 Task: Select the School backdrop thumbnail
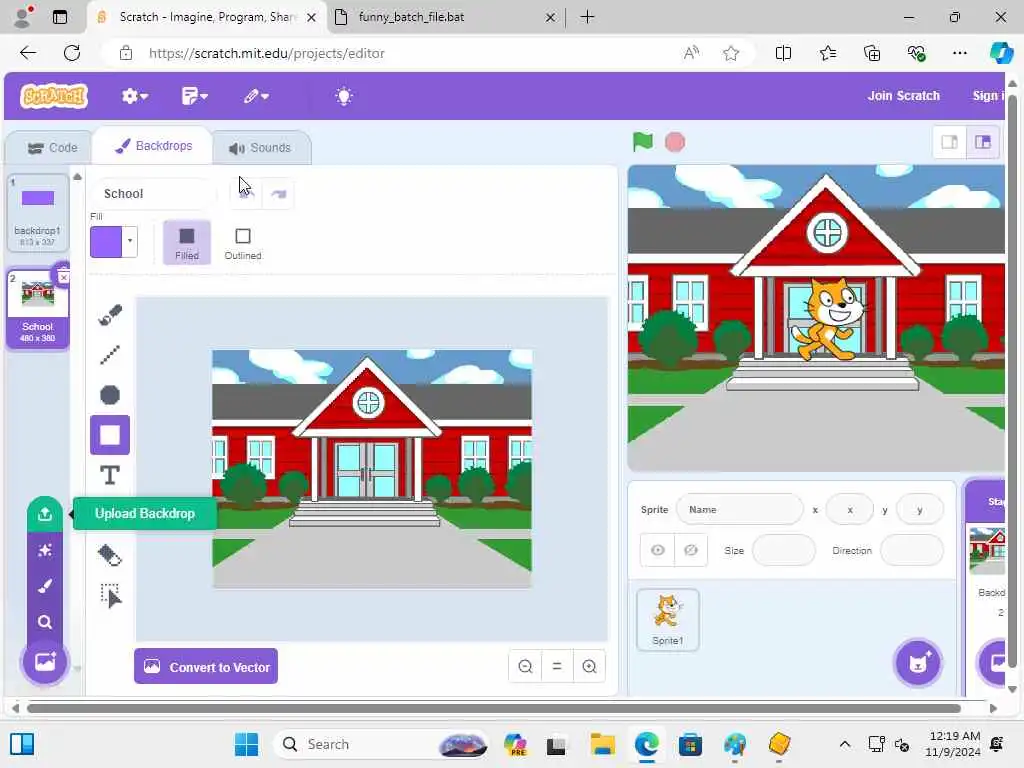(x=38, y=308)
